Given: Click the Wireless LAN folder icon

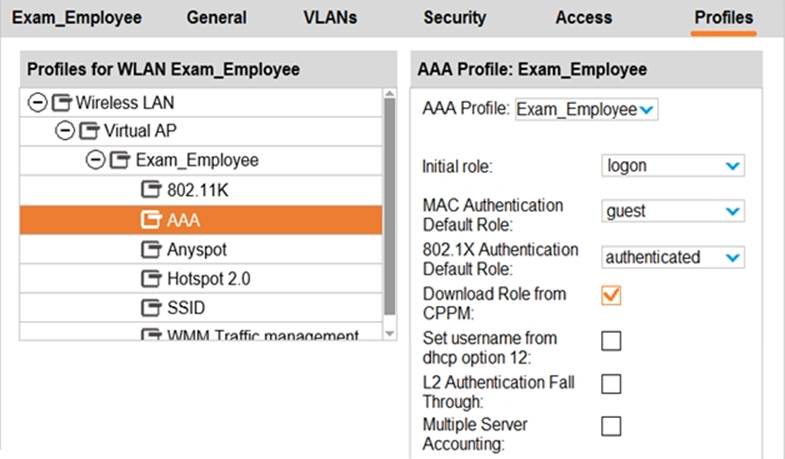Looking at the screenshot, I should point(61,102).
